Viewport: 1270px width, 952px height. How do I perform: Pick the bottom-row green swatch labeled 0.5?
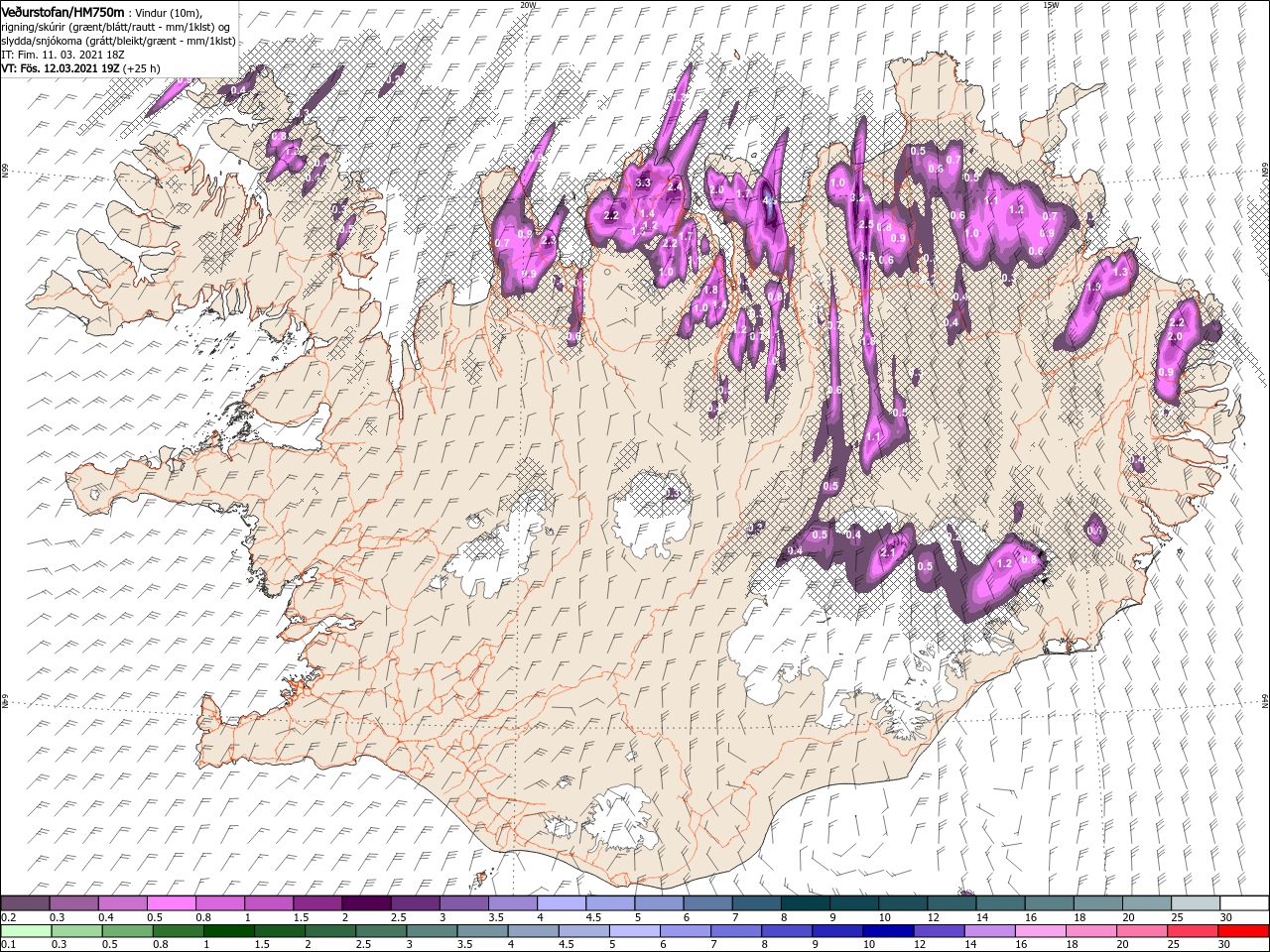click(127, 931)
